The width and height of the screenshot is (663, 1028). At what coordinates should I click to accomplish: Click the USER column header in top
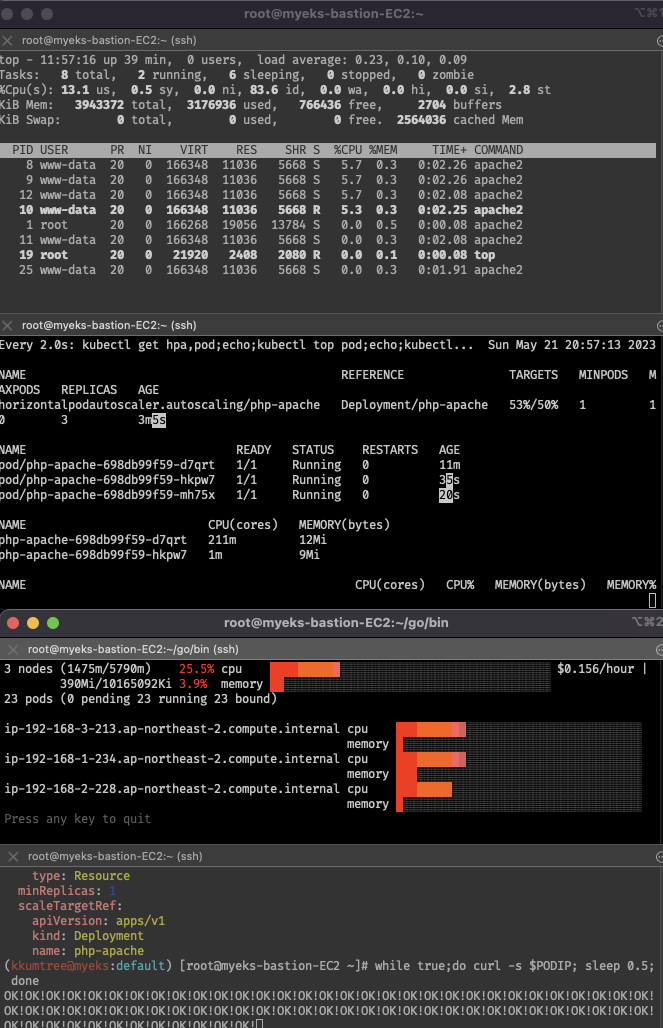(x=54, y=150)
